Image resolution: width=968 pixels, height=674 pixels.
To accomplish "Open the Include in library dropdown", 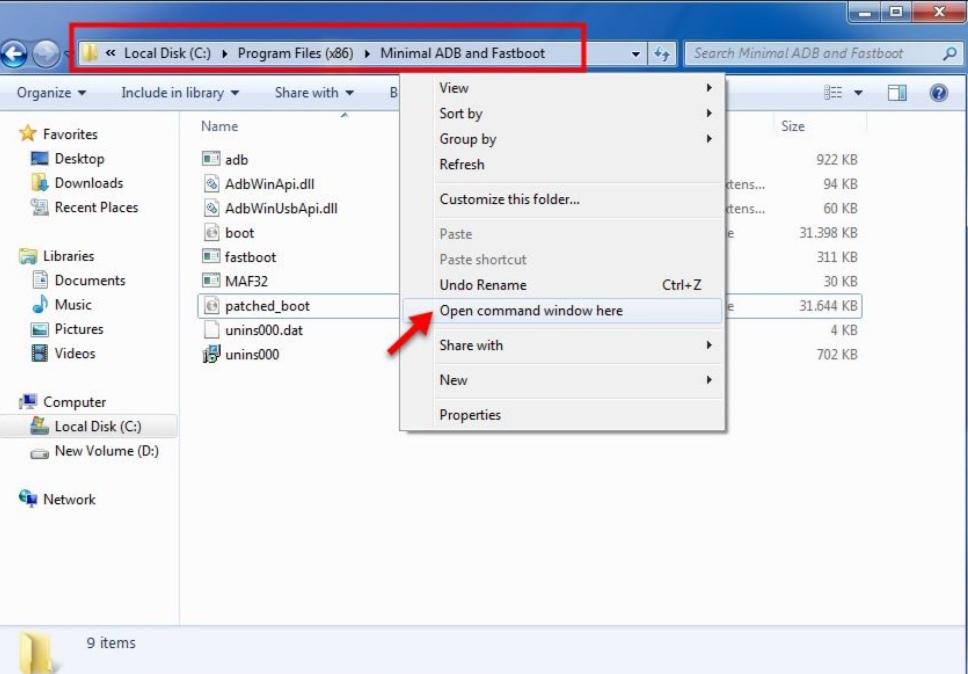I will click(x=180, y=93).
